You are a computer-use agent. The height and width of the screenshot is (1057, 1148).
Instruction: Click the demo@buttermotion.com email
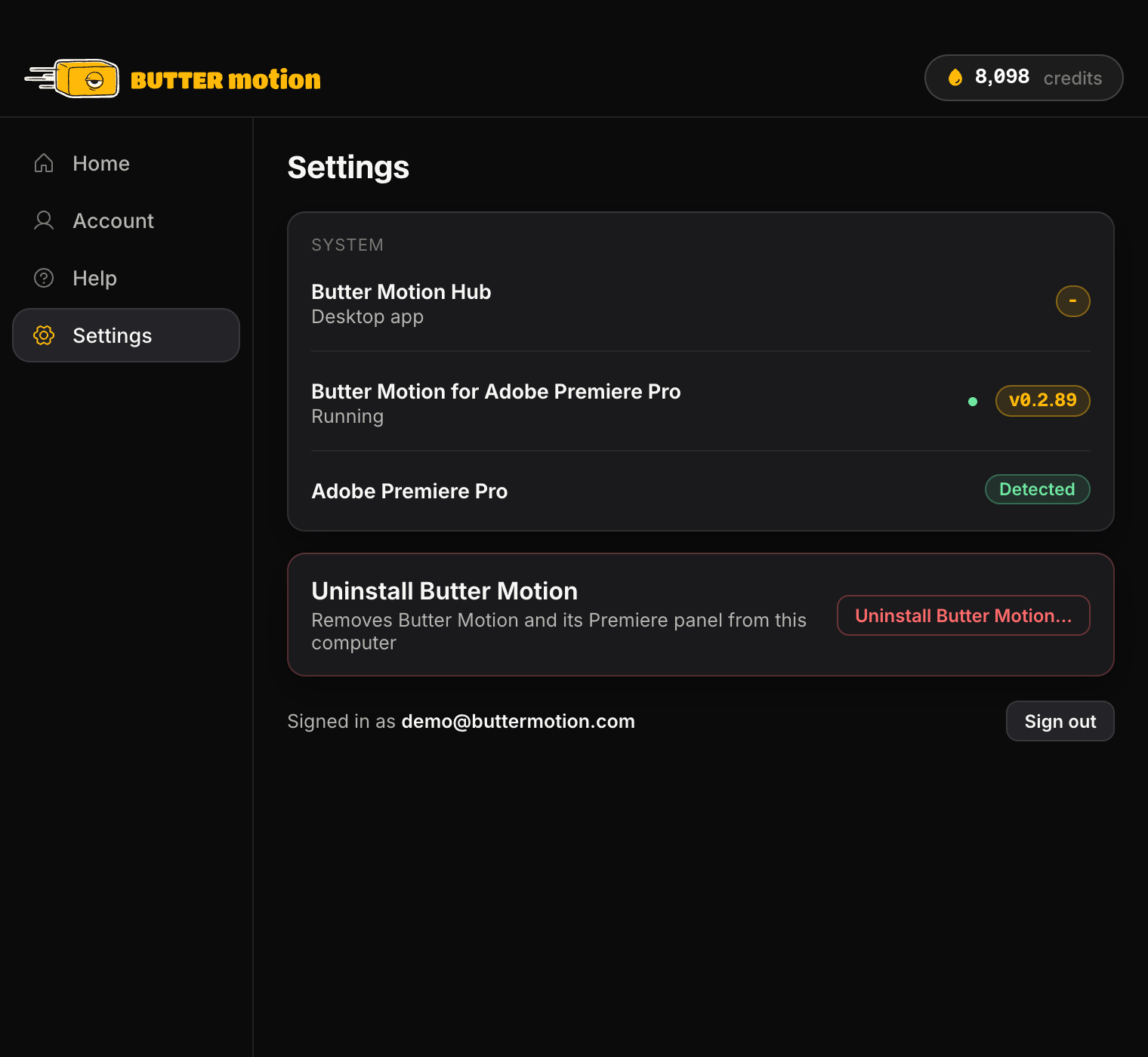pyautogui.click(x=518, y=721)
